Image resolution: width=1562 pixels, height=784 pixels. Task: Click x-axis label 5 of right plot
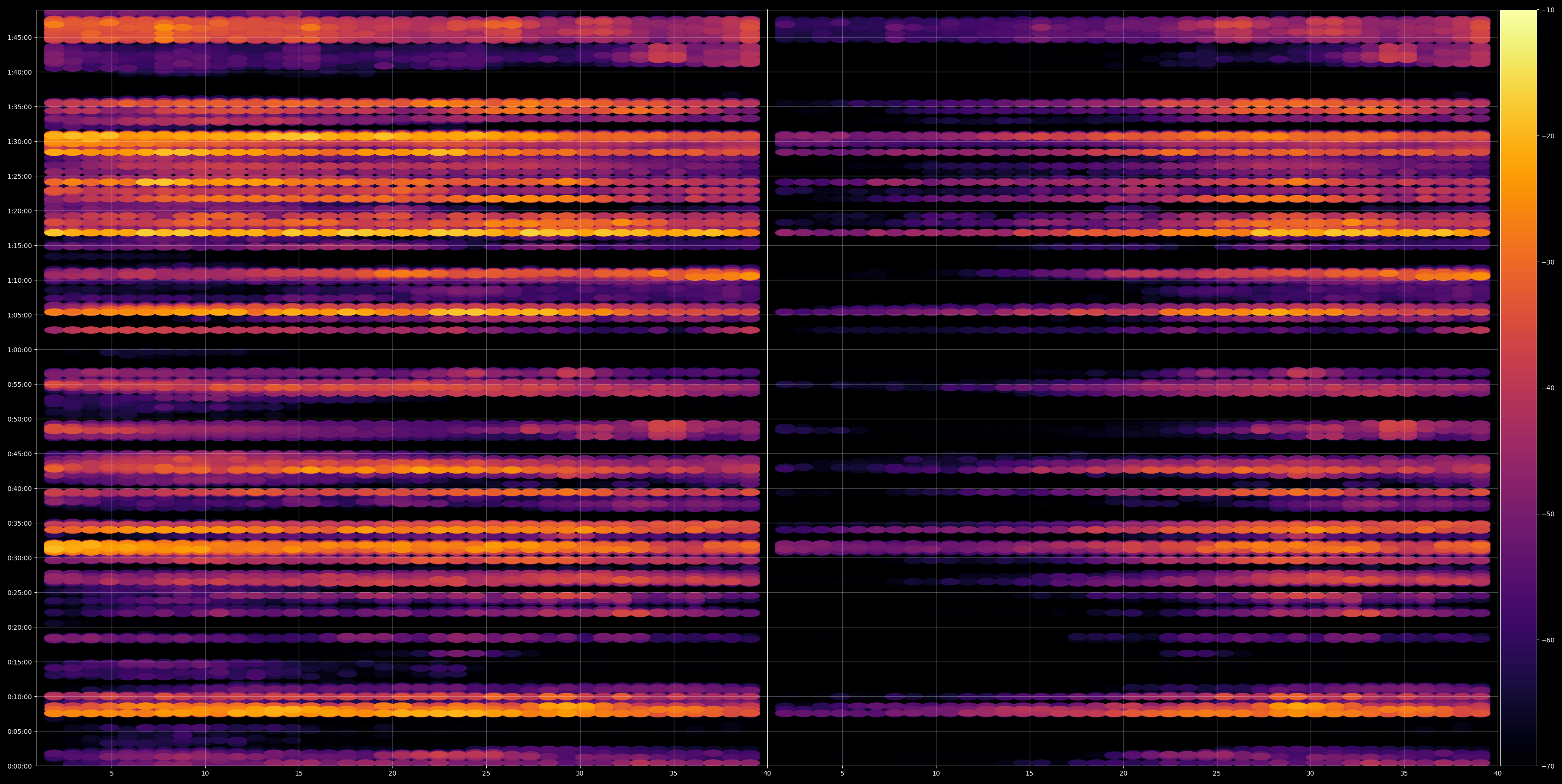point(842,774)
